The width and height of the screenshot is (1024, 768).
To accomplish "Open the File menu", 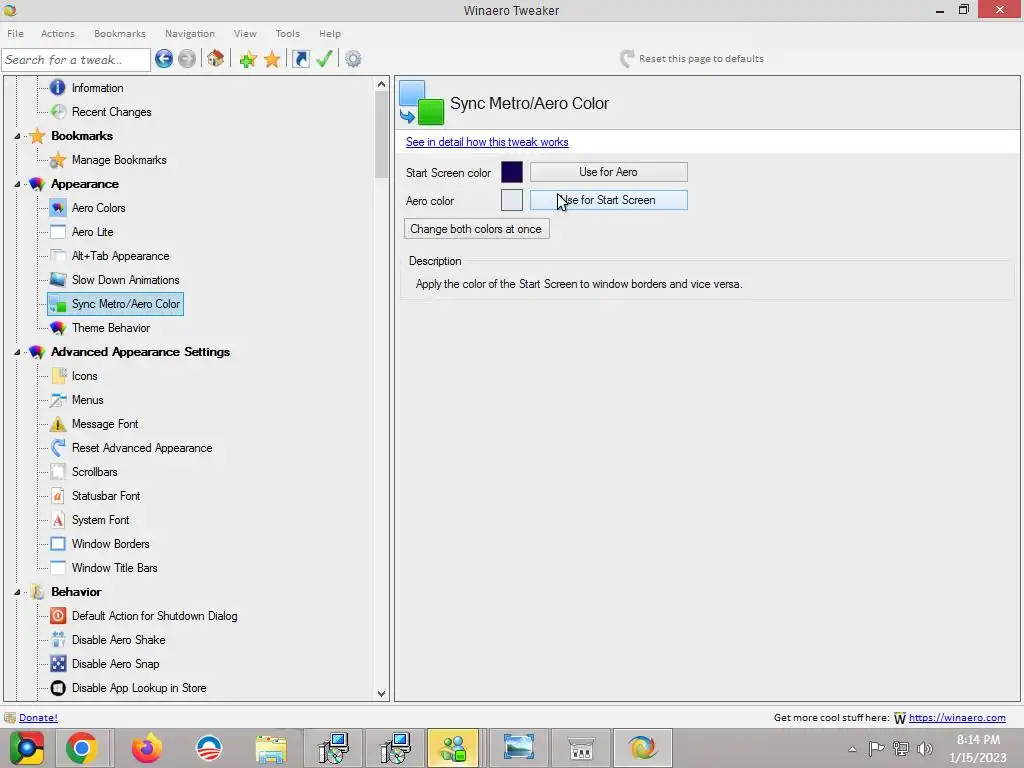I will pos(16,33).
